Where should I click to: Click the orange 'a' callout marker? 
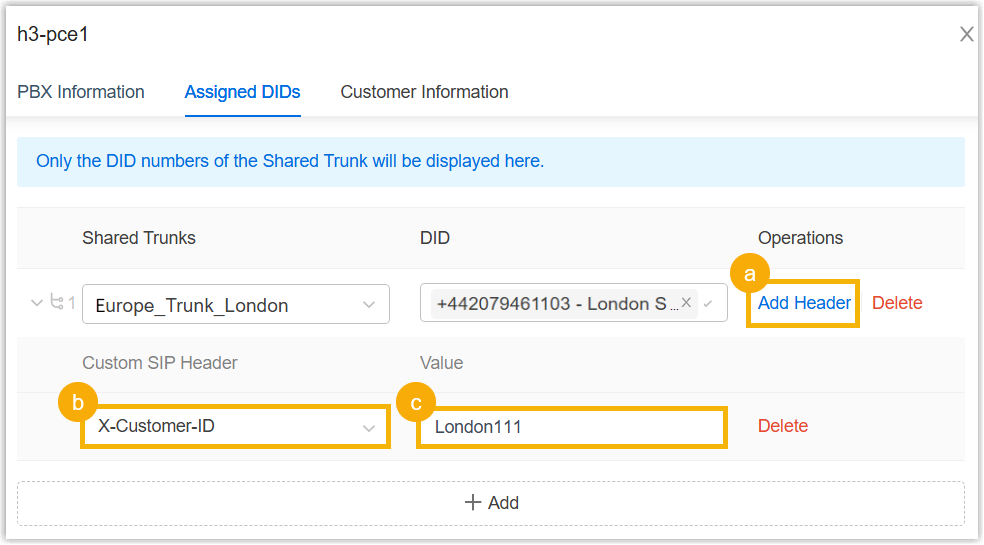click(x=751, y=272)
